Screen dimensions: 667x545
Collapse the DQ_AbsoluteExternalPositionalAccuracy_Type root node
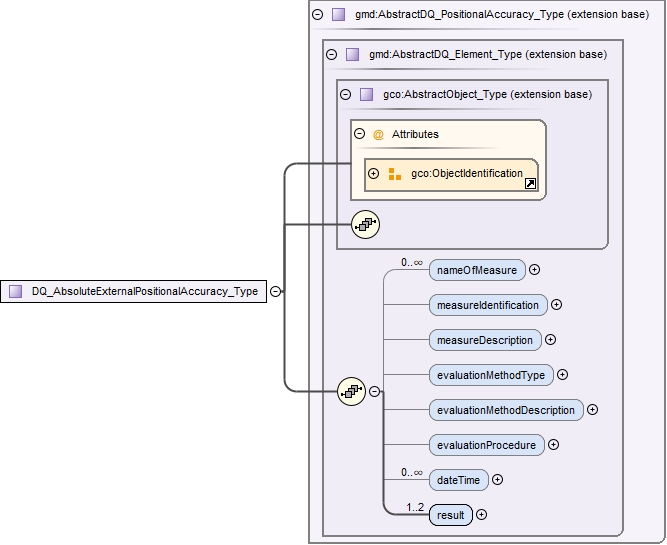click(275, 292)
